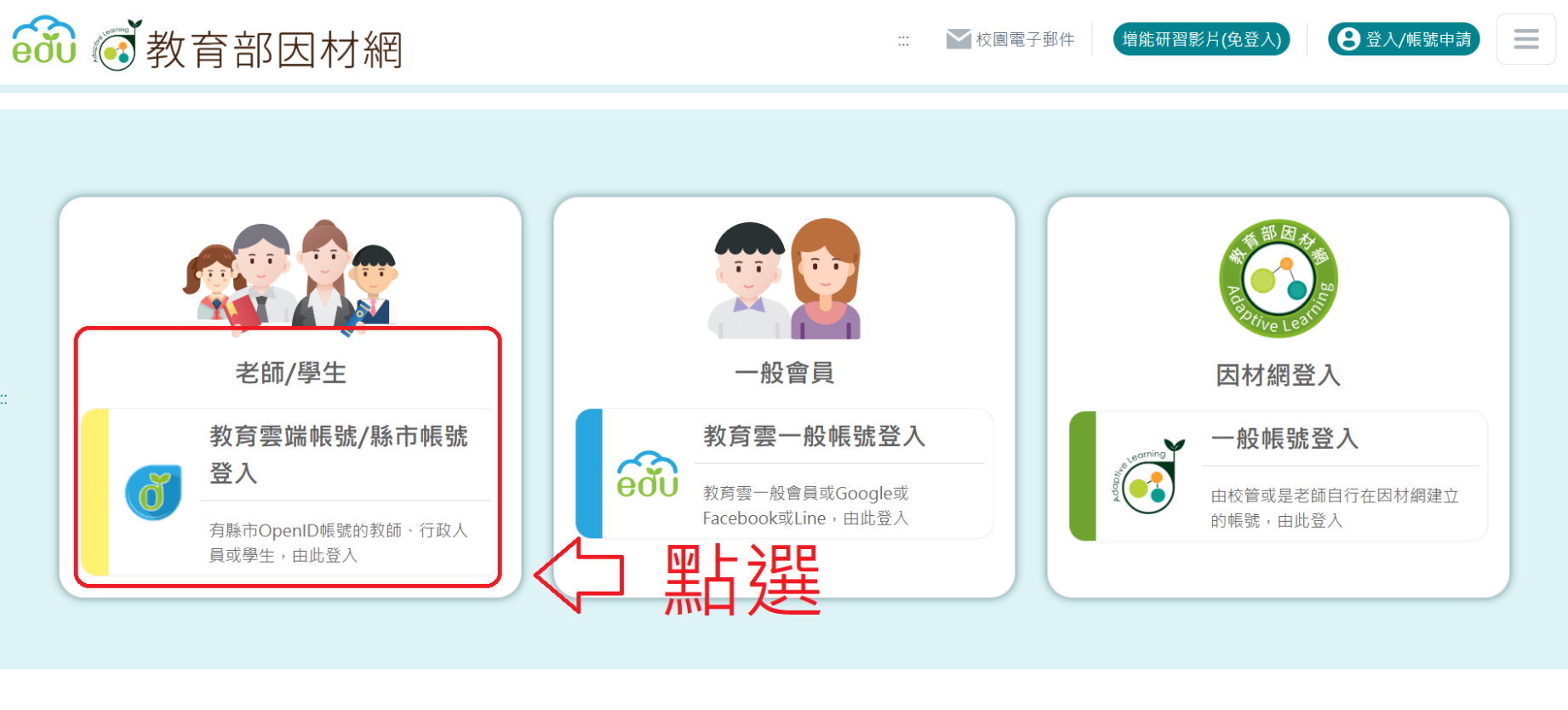Screen dimensions: 1568x710
Task: Open the hamburger menu button
Action: point(1525,39)
